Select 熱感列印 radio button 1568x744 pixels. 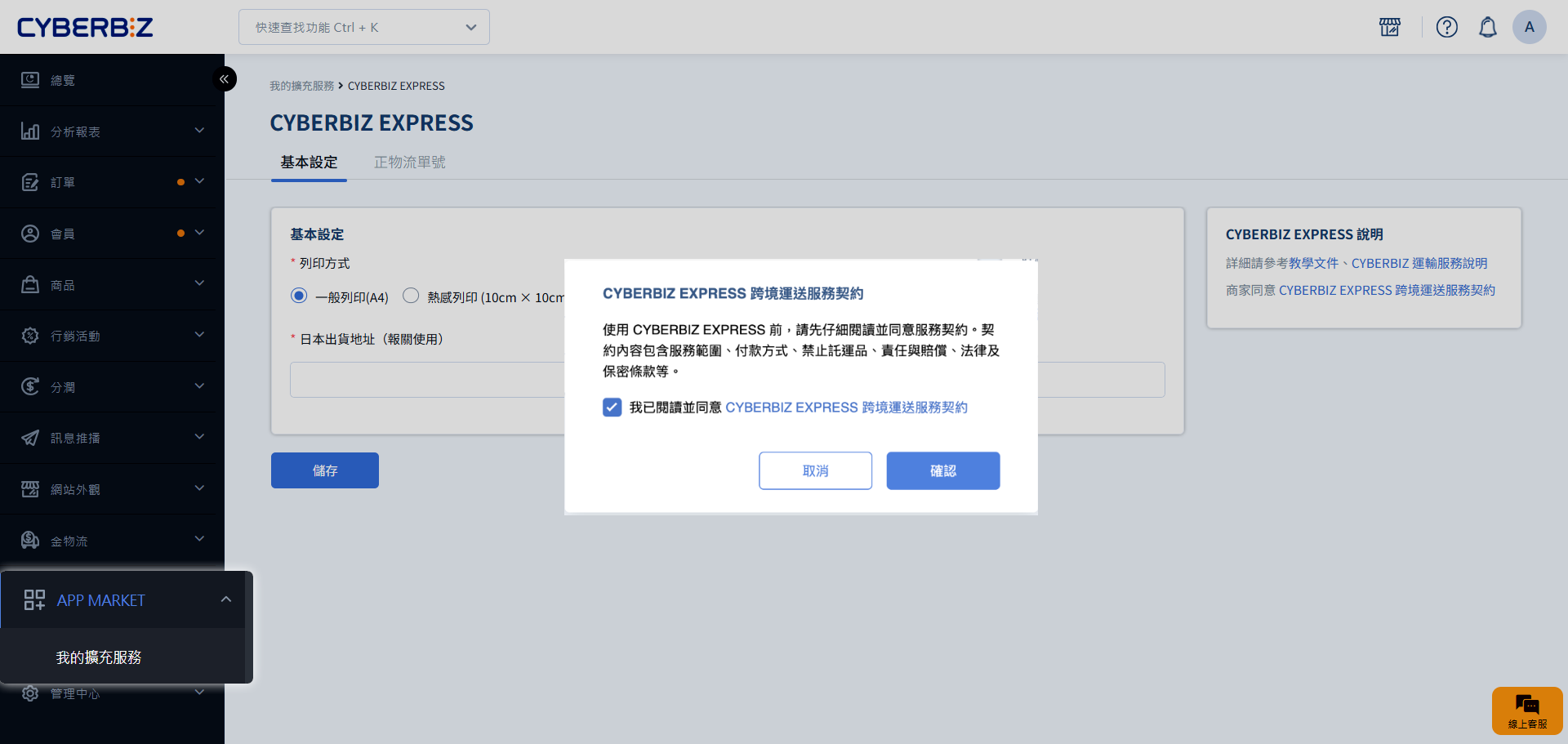coord(411,296)
